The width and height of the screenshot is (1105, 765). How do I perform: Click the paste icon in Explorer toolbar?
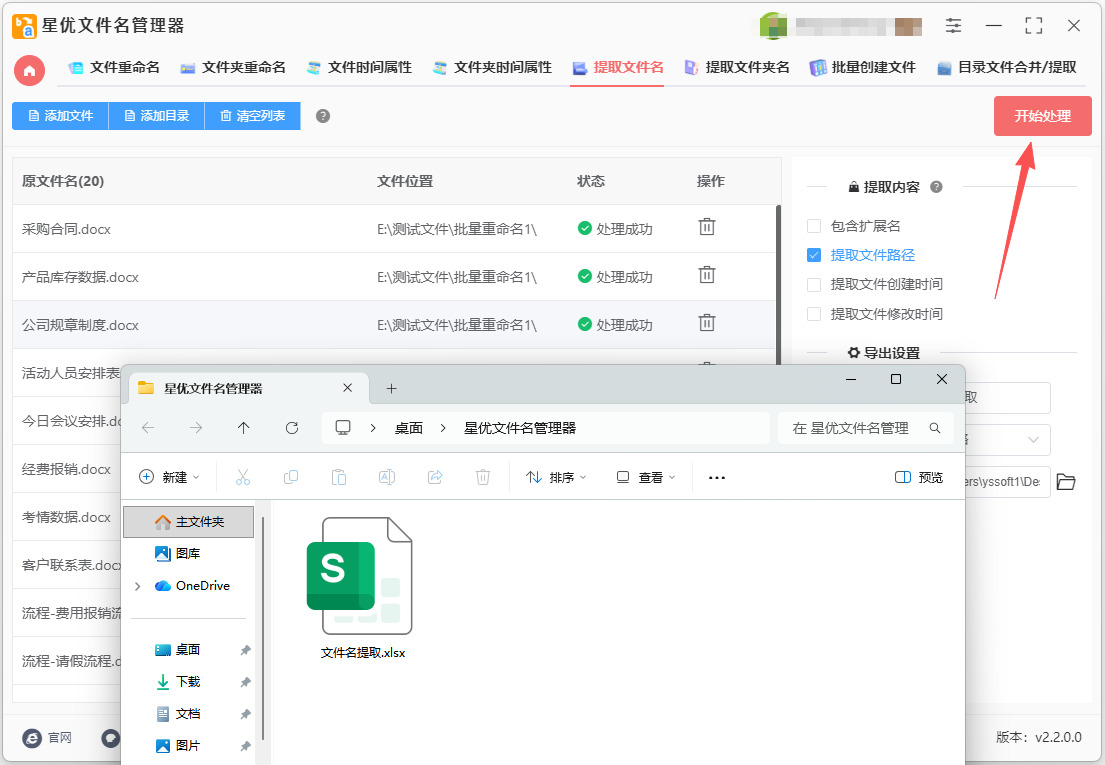[339, 478]
